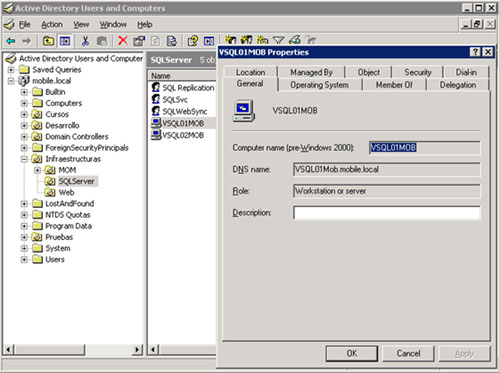This screenshot has height=373, width=500.
Task: Click the Copy toolbar icon
Action: point(102,41)
